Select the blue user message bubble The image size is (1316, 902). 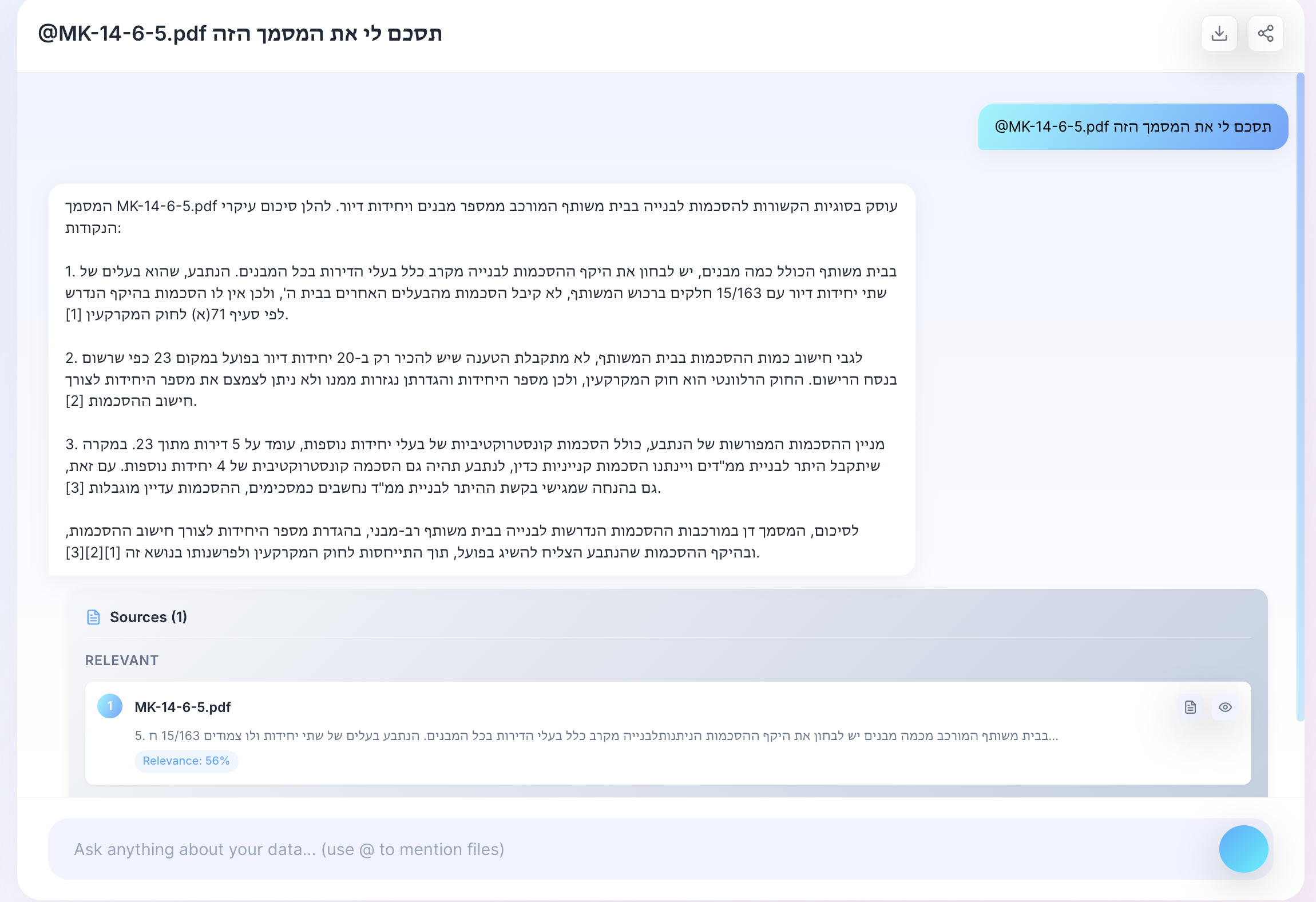point(1133,127)
